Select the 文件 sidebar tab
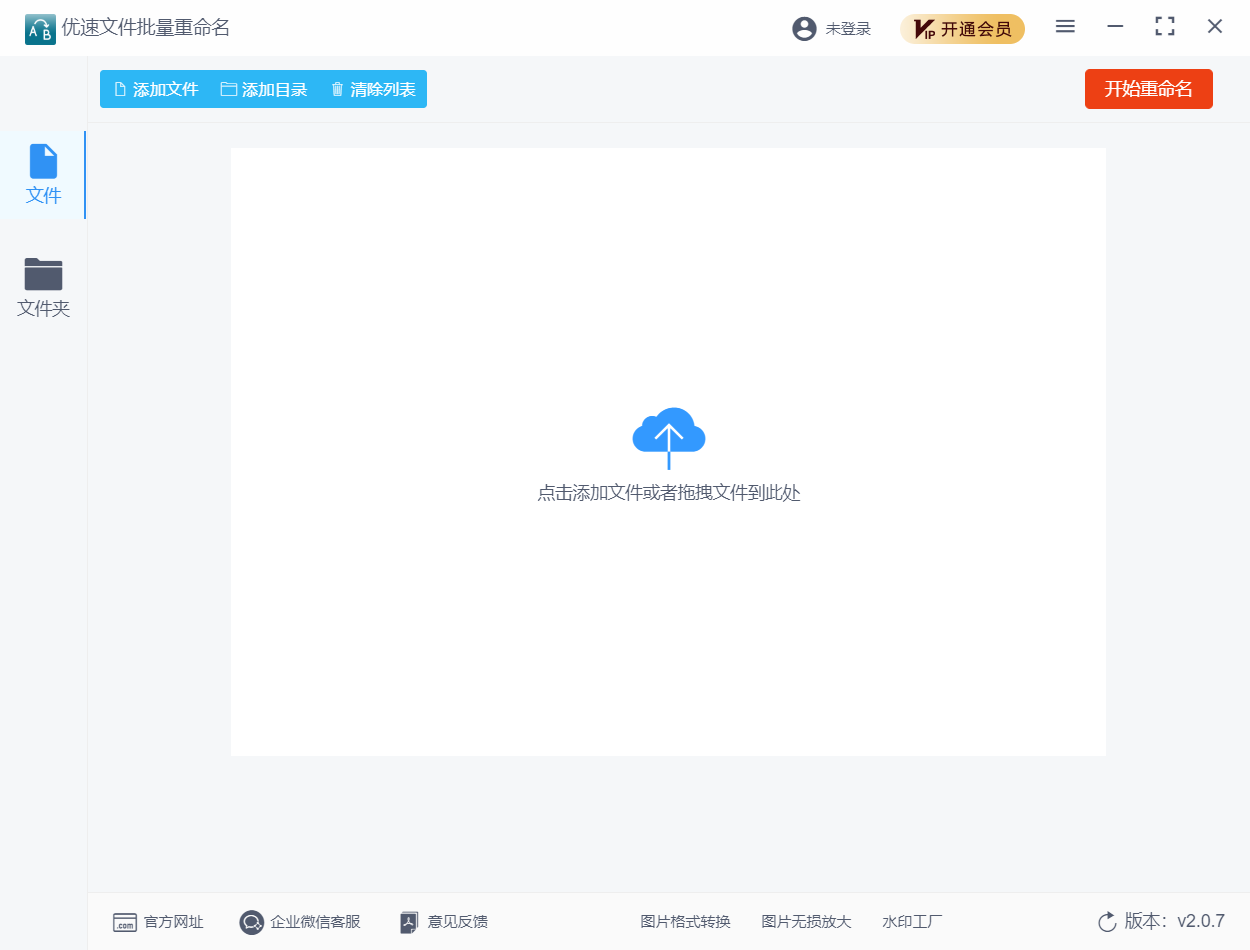Screen dimensions: 1250x950 pos(43,175)
